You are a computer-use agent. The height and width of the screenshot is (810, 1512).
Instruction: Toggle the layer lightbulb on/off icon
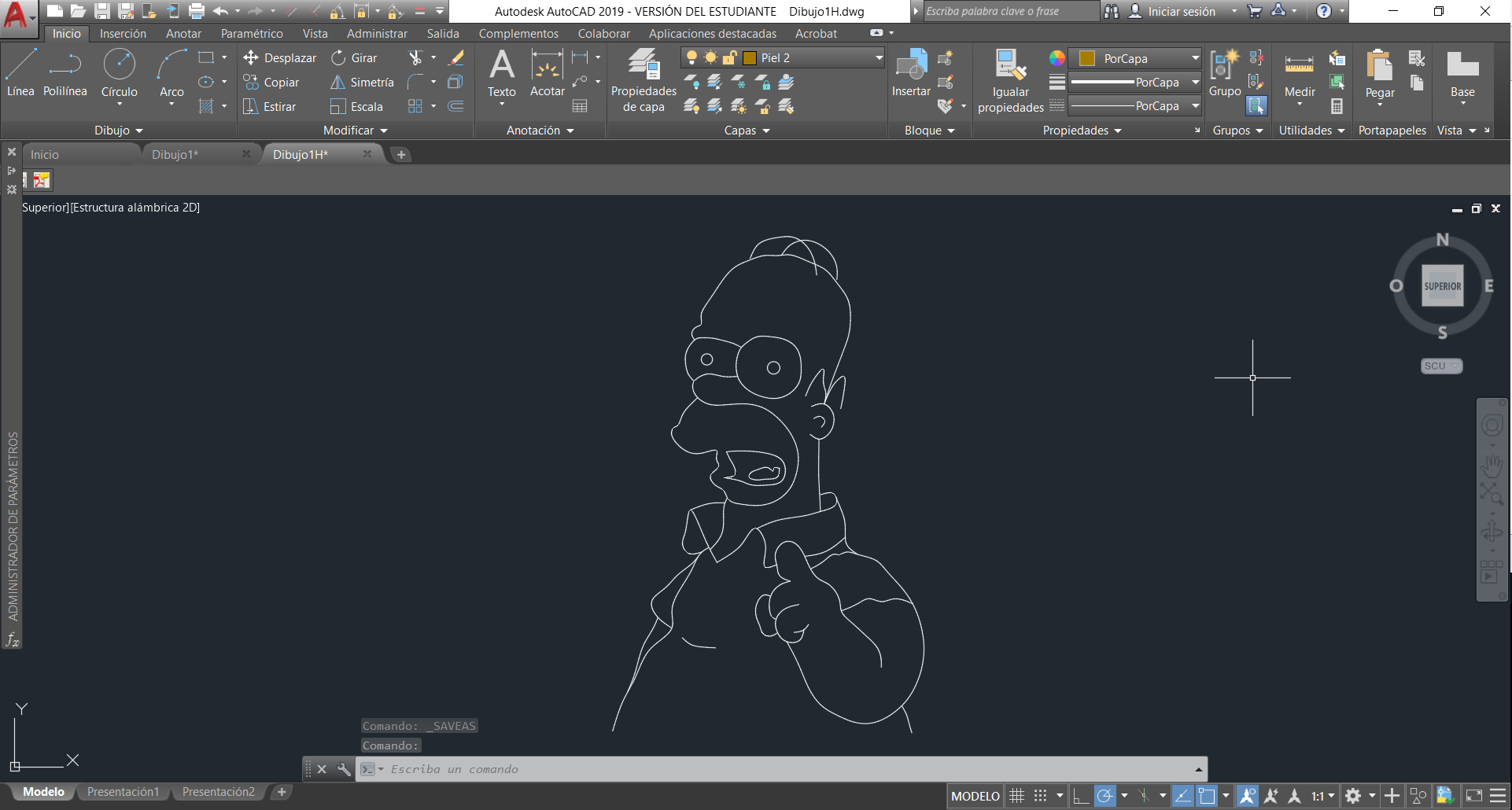coord(691,57)
